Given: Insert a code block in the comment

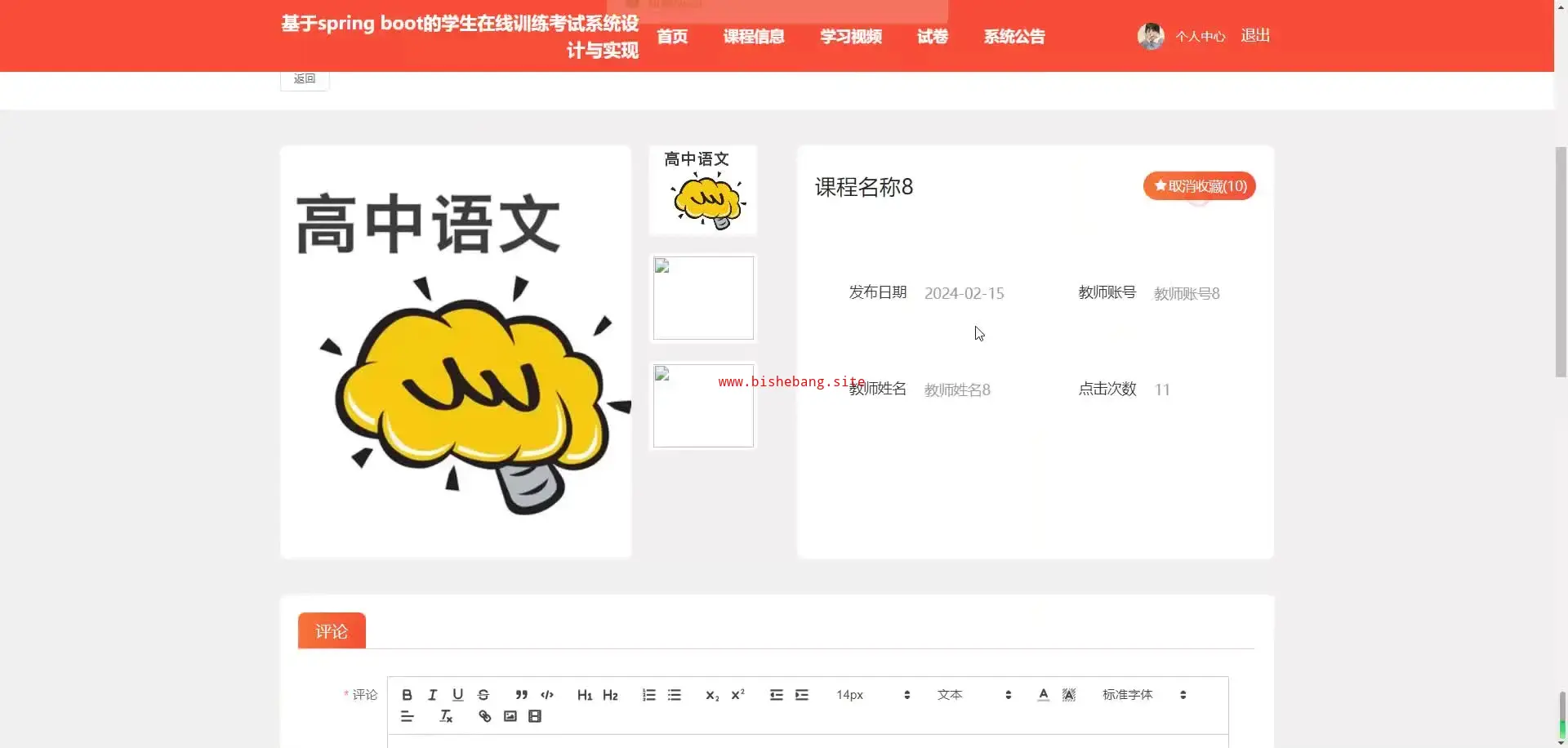Looking at the screenshot, I should (547, 695).
